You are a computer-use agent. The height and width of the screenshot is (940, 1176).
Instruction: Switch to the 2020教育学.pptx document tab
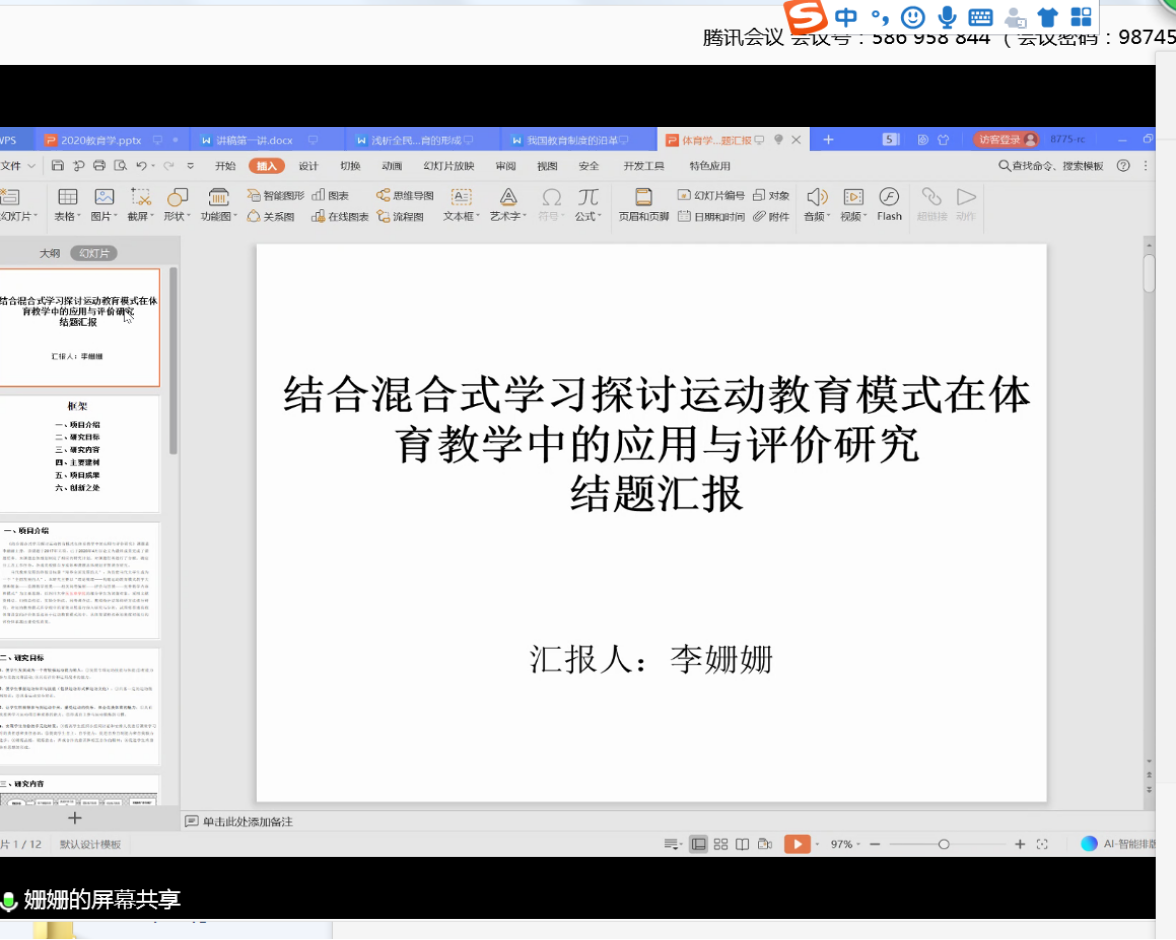100,140
